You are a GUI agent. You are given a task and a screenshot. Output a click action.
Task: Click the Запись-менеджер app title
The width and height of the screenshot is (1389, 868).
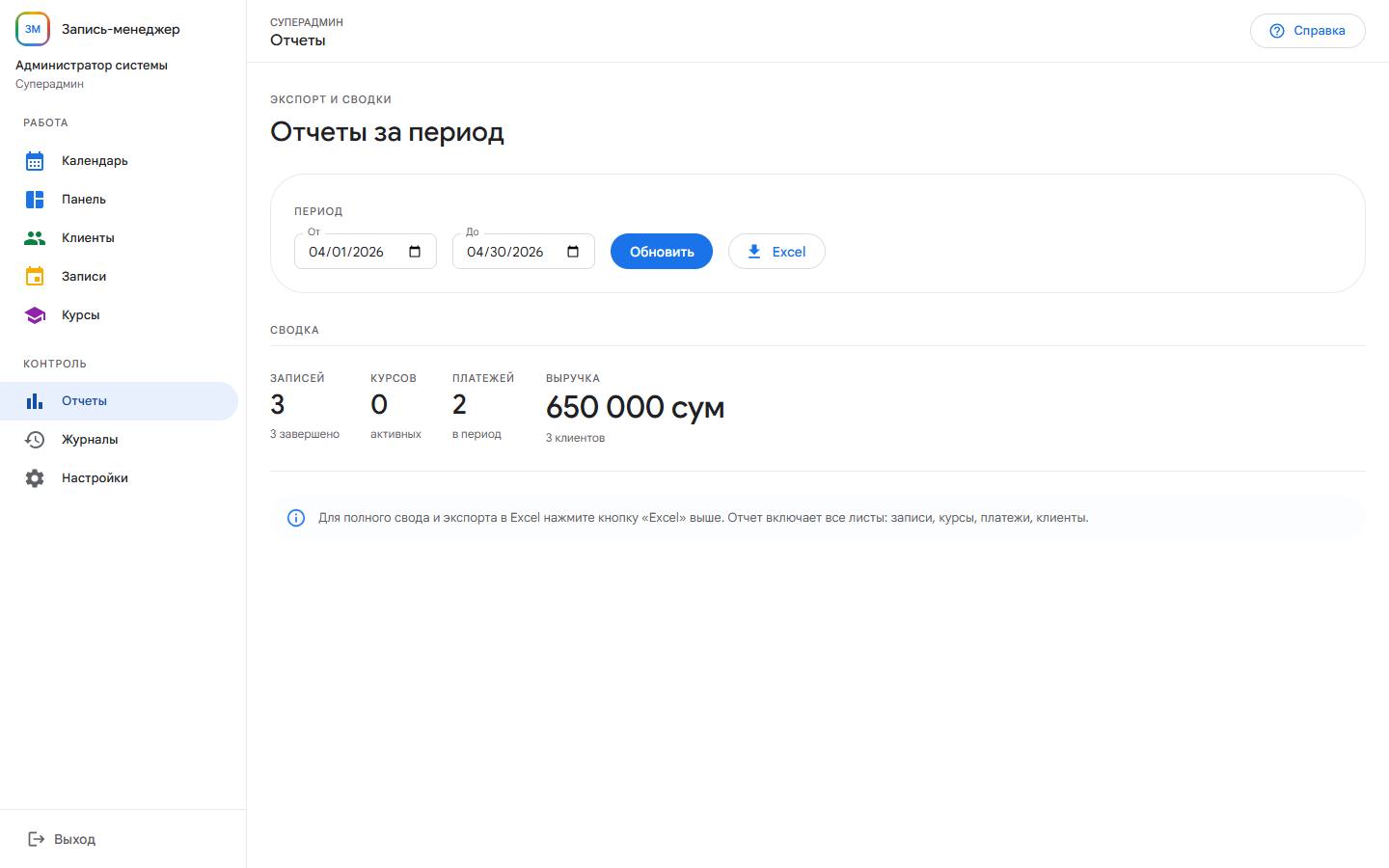(x=121, y=29)
